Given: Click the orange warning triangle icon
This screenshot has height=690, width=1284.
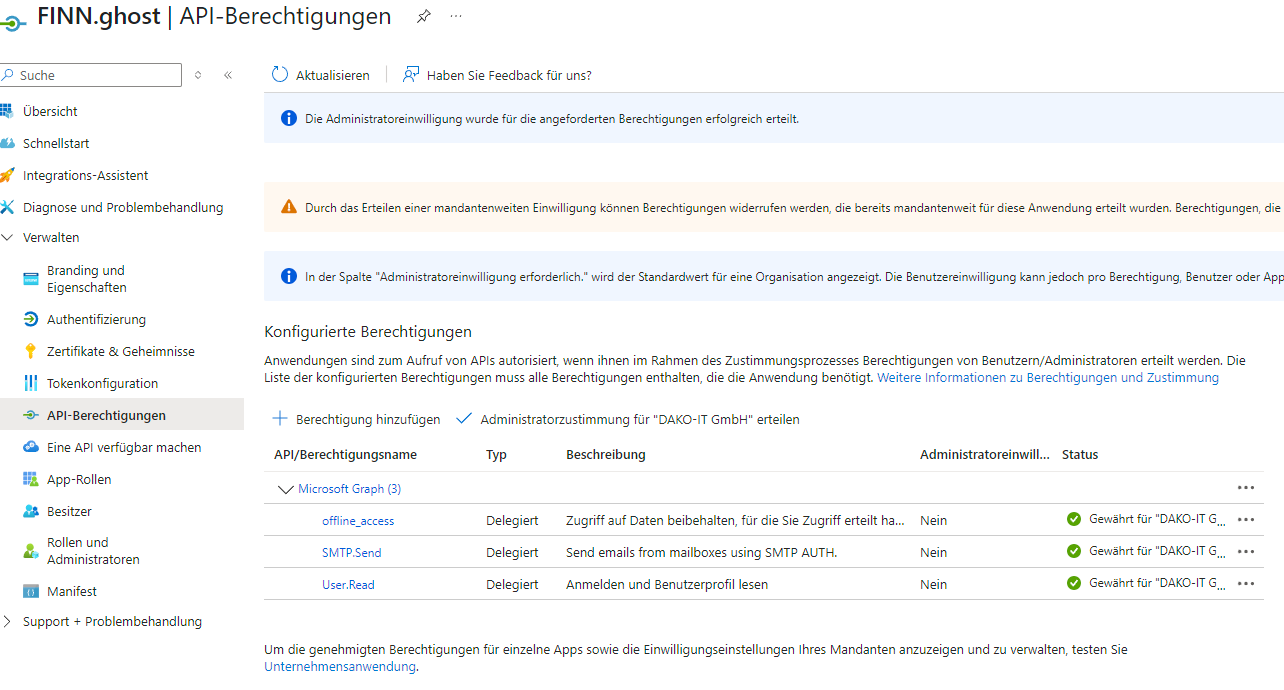Looking at the screenshot, I should [289, 207].
